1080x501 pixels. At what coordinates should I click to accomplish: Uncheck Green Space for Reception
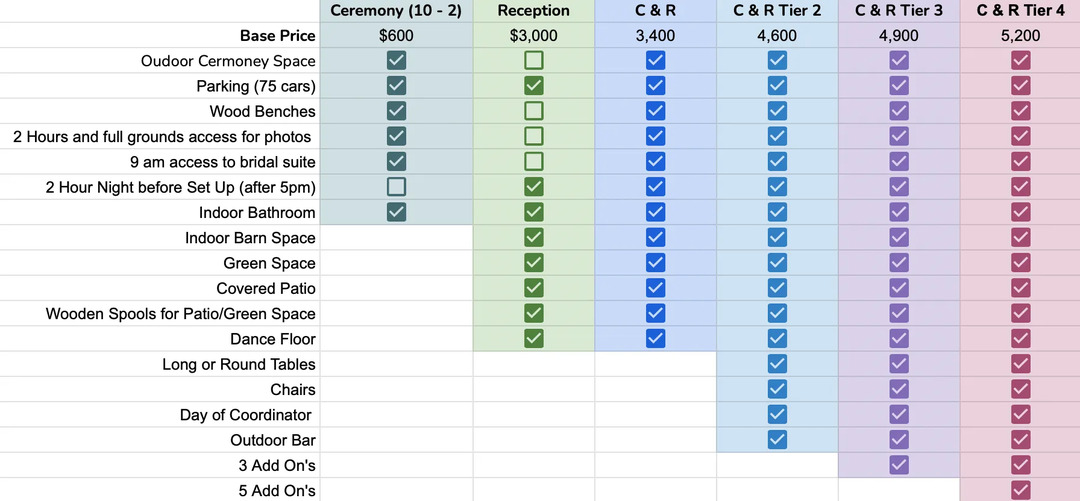point(534,263)
